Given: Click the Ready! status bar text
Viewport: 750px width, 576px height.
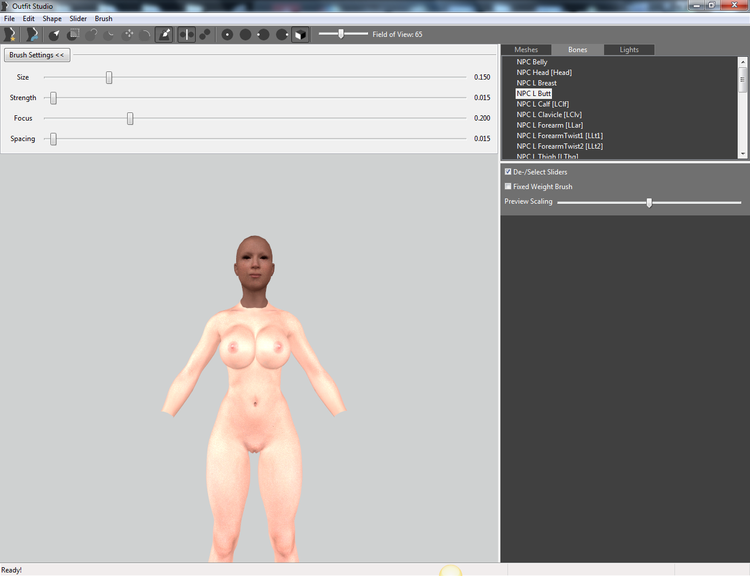Looking at the screenshot, I should pos(11,570).
